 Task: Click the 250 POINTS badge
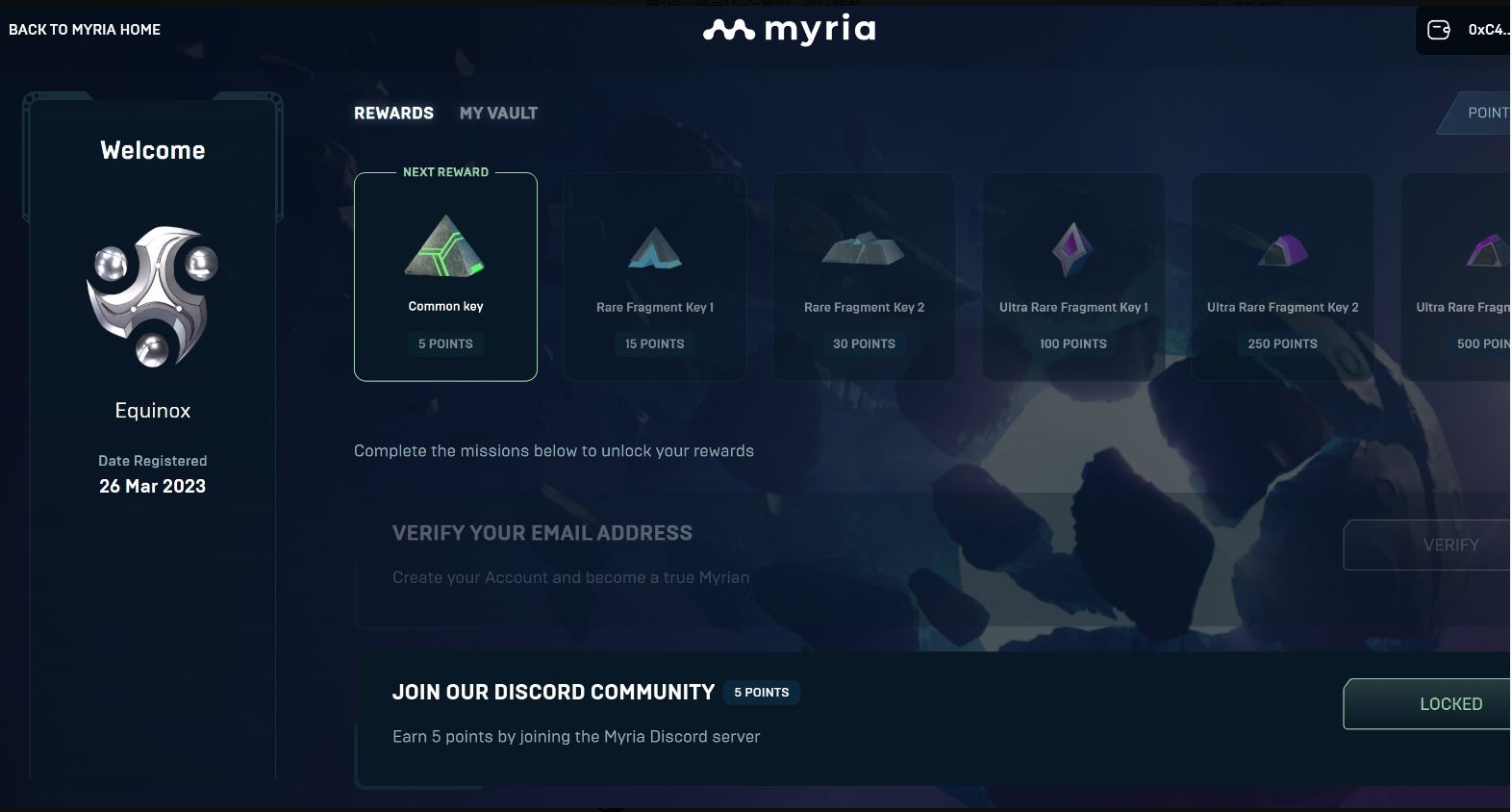(1282, 343)
